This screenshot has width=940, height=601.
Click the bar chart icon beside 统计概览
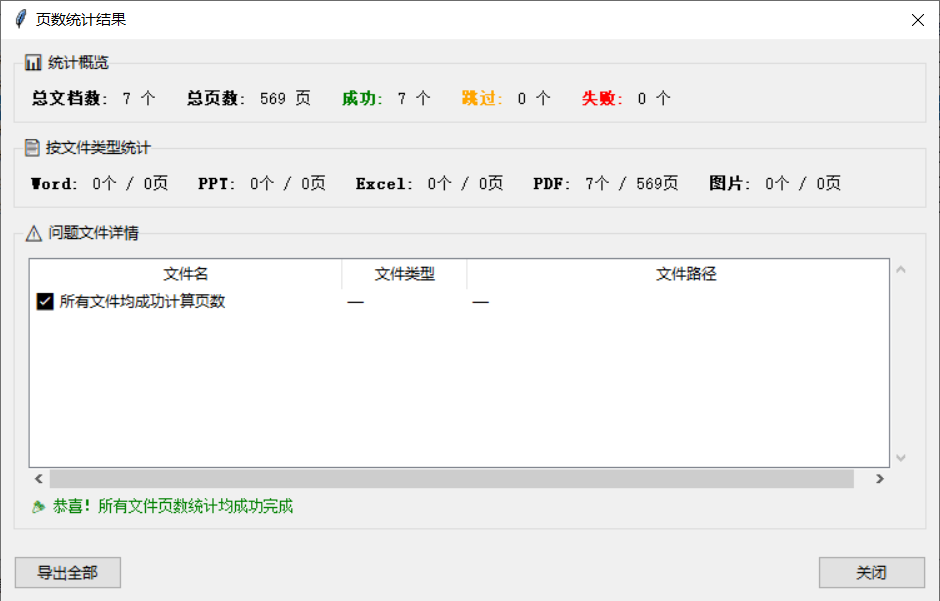33,62
